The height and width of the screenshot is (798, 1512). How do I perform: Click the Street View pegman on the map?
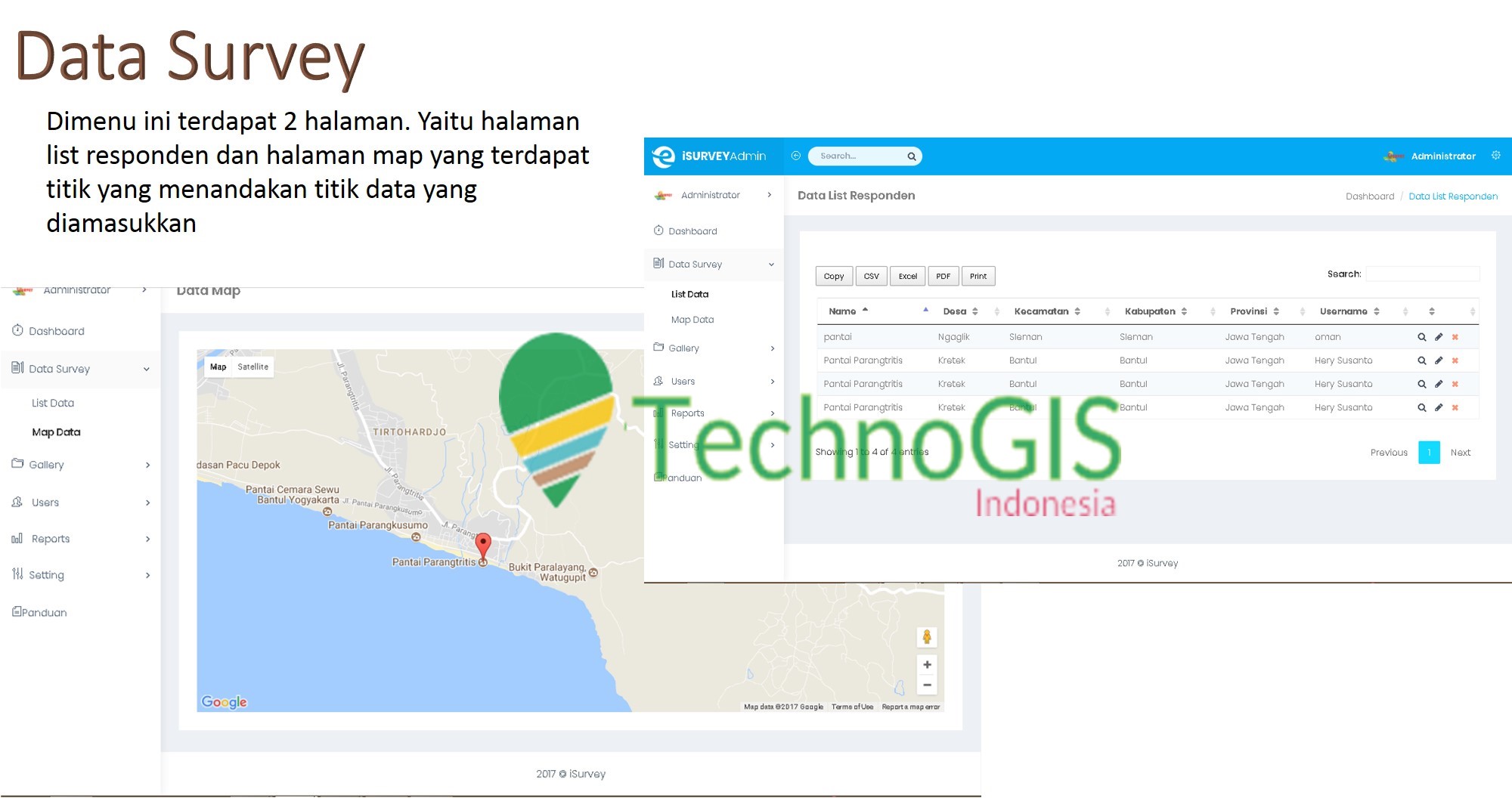pyautogui.click(x=927, y=637)
